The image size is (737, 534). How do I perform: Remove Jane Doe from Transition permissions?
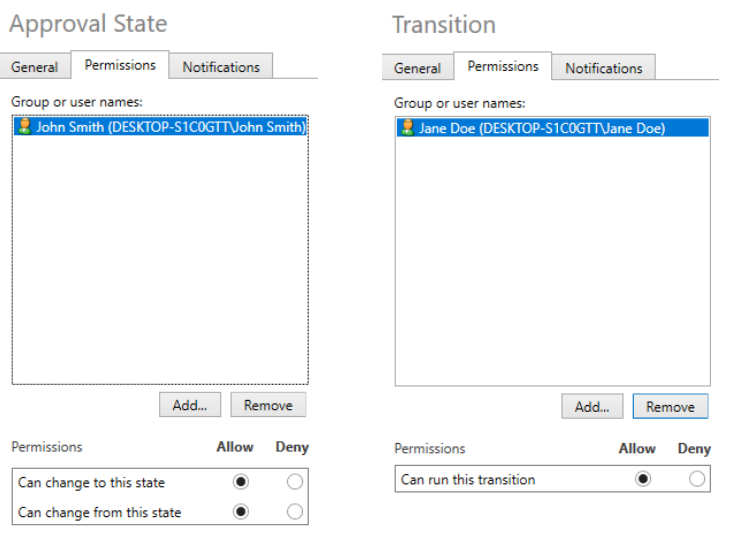click(x=670, y=406)
